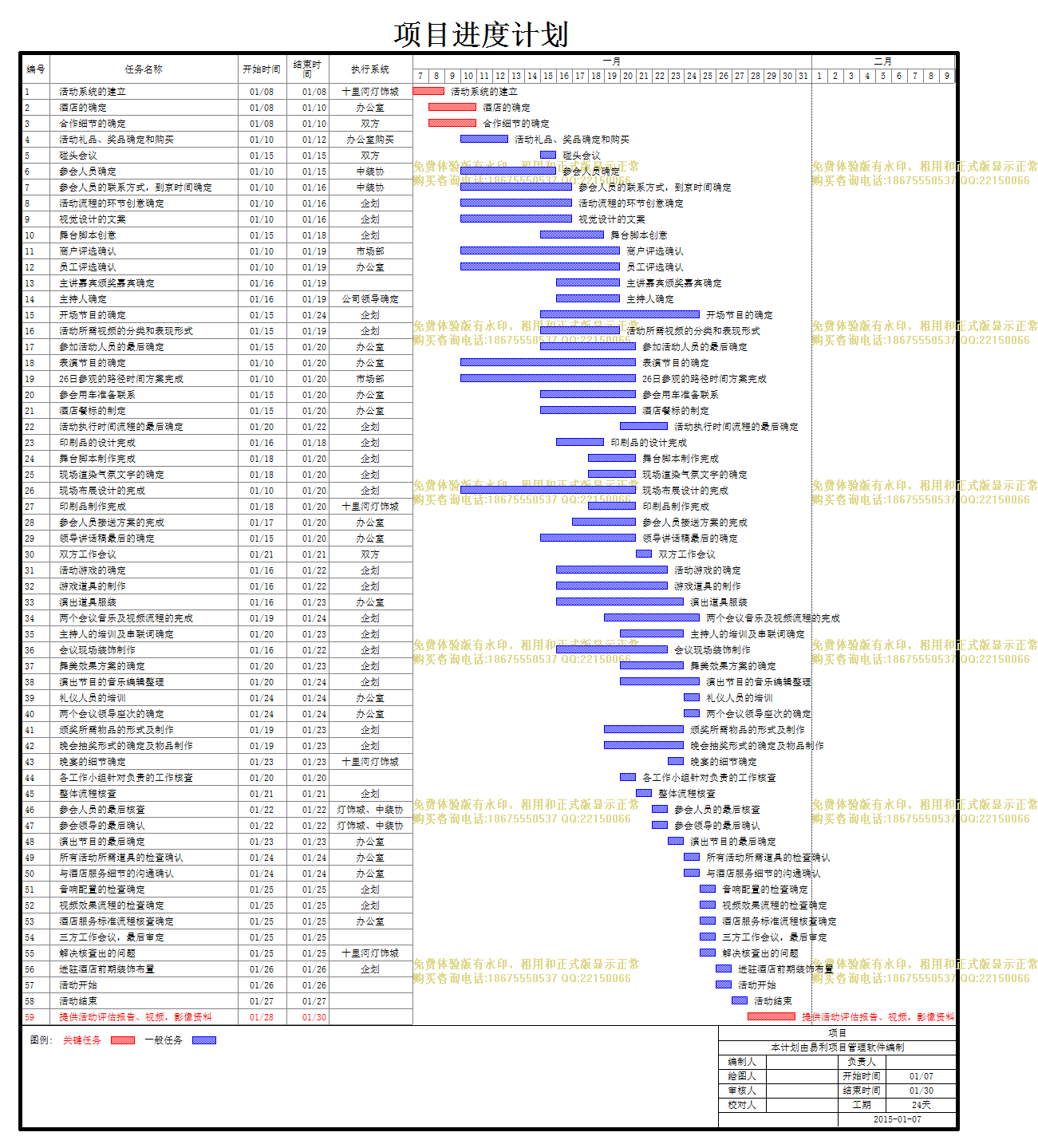This screenshot has height=1148, width=1038.
Task: Select the red Gantt bar for 提供活动评估报告
Action: [772, 1016]
